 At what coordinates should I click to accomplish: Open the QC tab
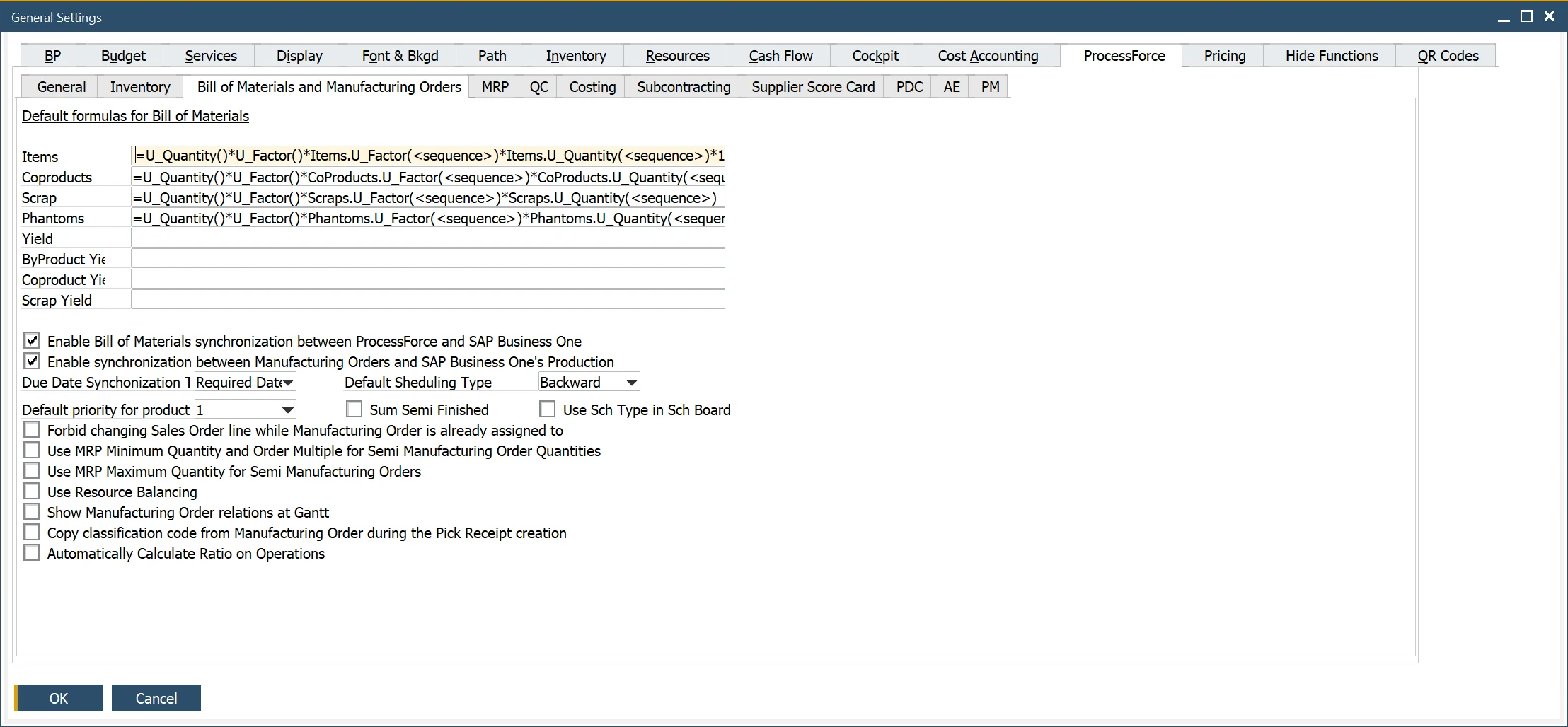[538, 86]
